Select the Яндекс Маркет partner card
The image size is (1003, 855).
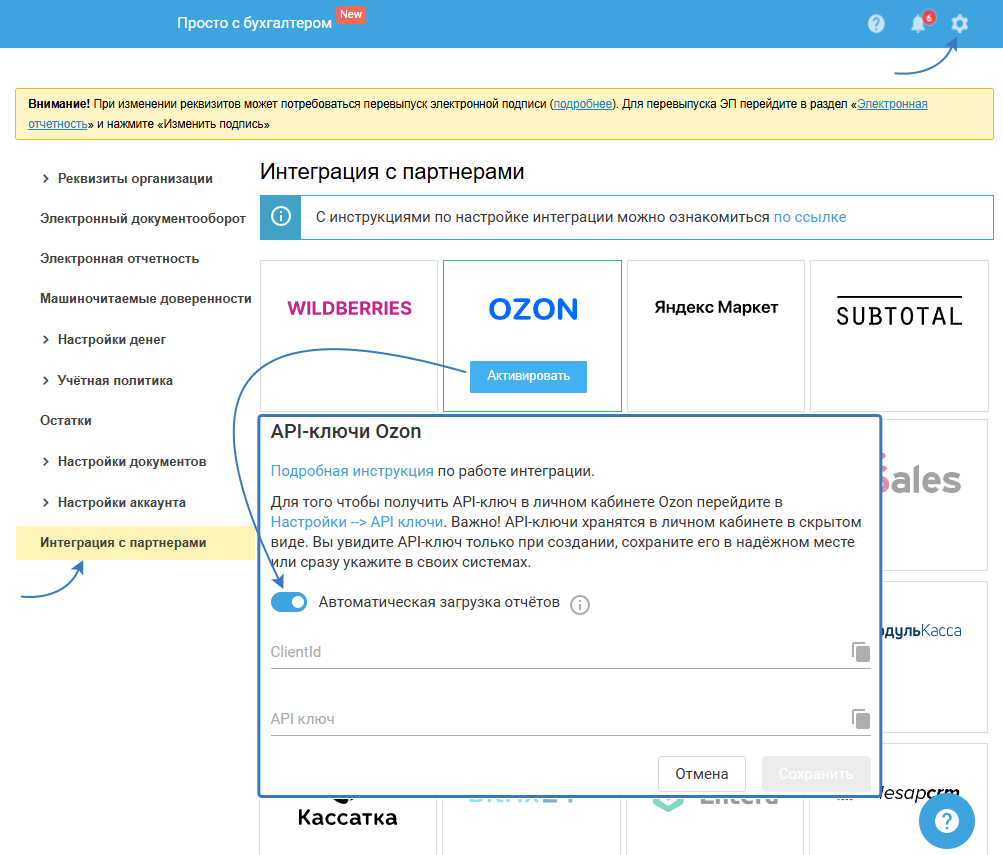716,336
